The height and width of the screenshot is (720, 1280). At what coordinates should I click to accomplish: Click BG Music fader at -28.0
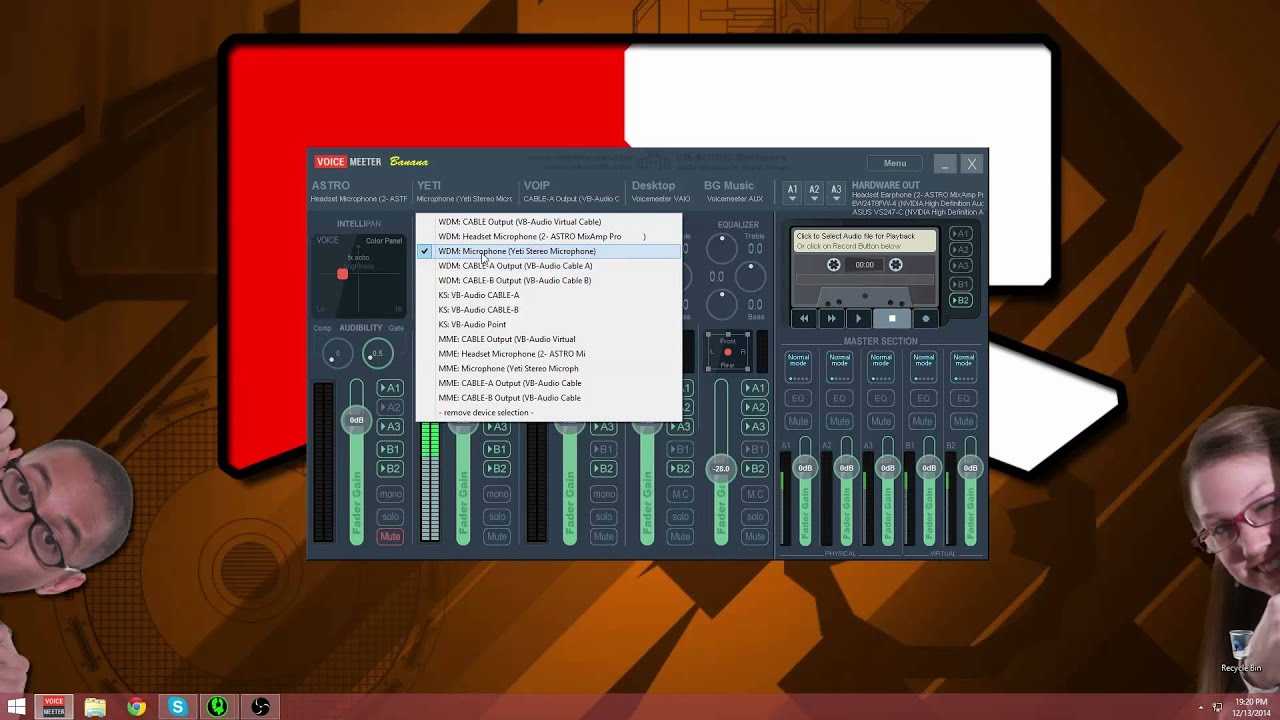pyautogui.click(x=721, y=468)
